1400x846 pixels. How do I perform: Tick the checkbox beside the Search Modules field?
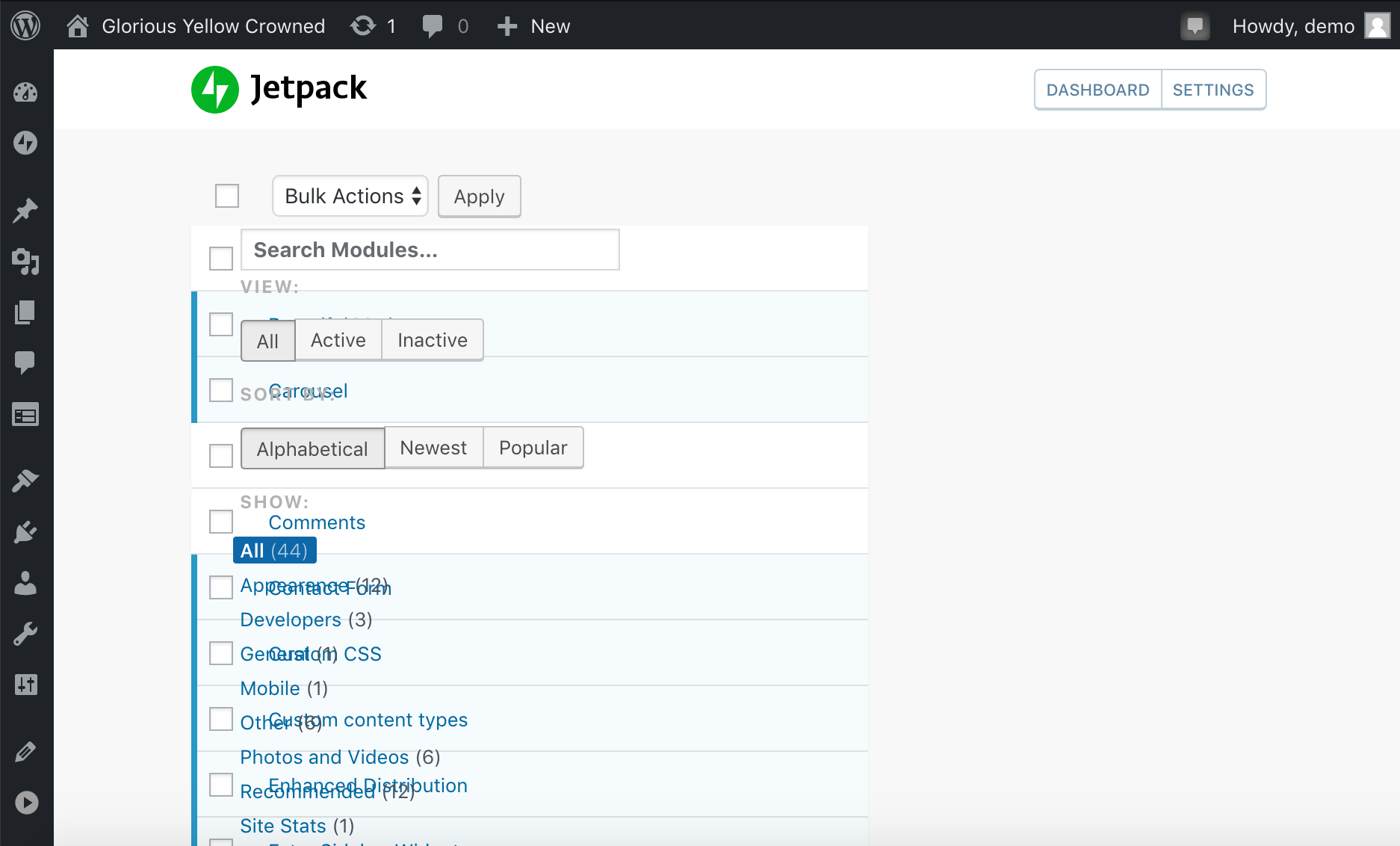click(x=221, y=259)
